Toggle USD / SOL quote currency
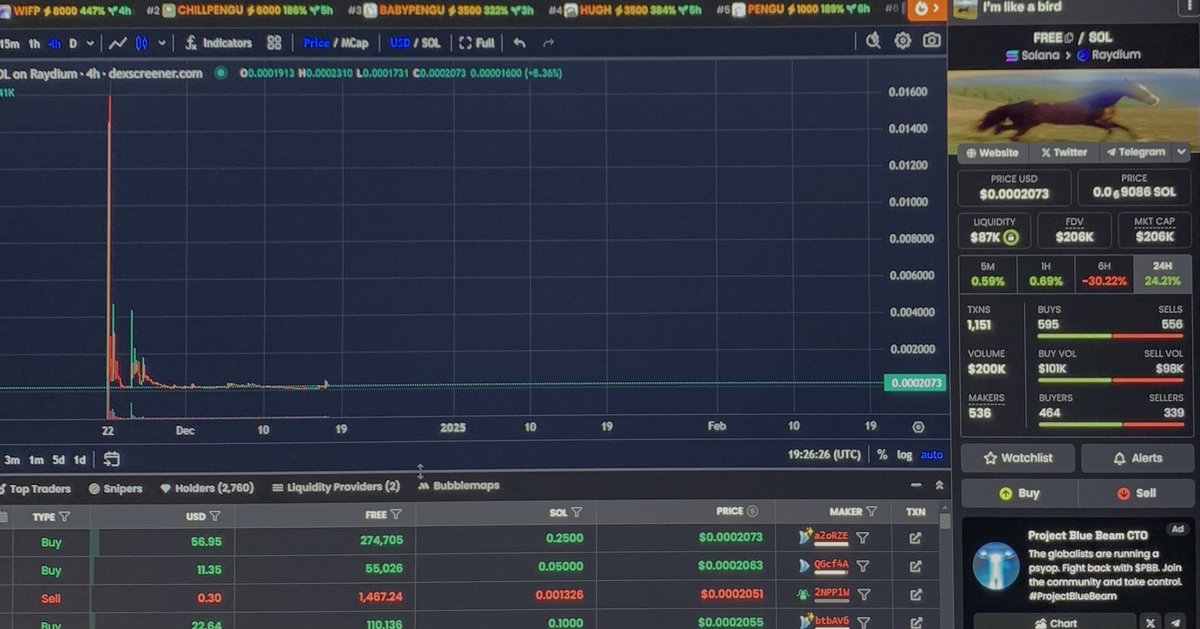 tap(415, 43)
